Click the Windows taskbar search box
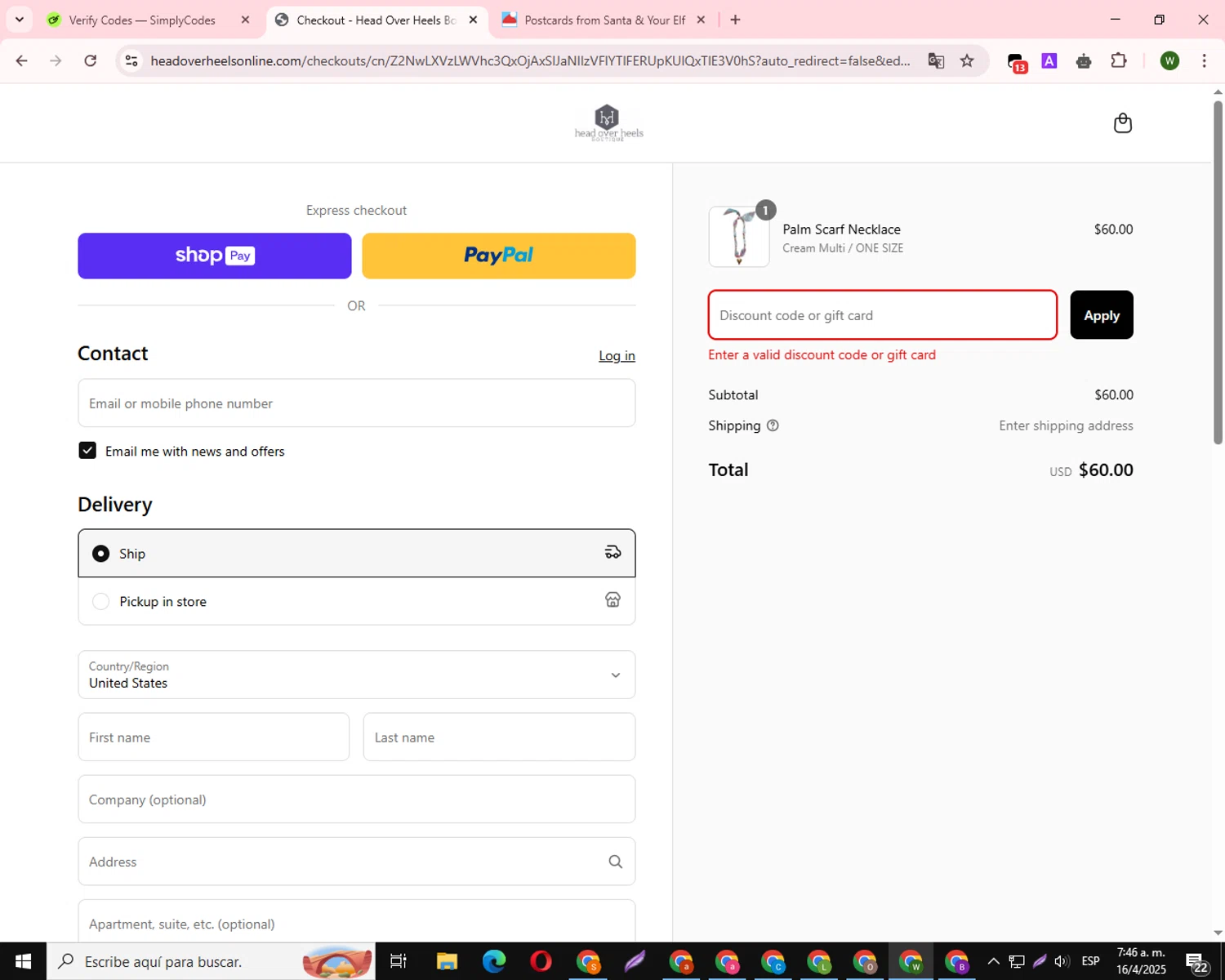Image resolution: width=1225 pixels, height=980 pixels. 211,961
